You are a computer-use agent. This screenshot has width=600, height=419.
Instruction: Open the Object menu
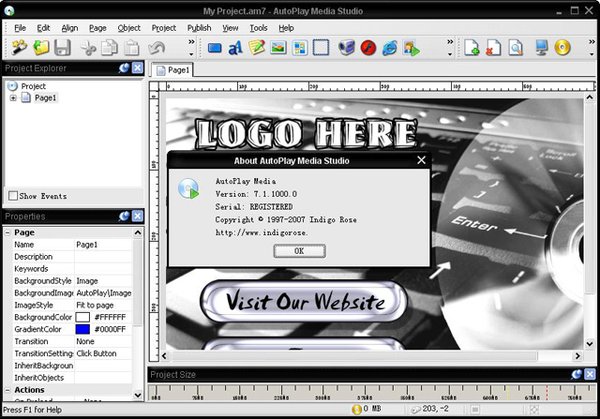click(129, 28)
